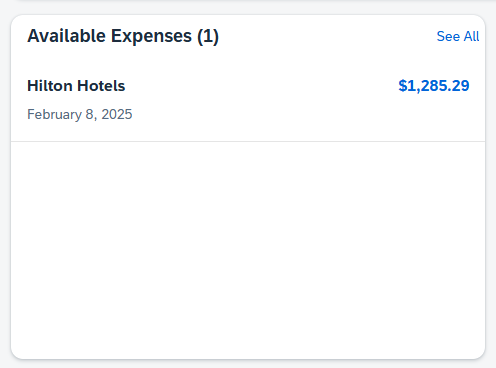Click the year 2025 in the expense date
The image size is (496, 368).
point(117,114)
